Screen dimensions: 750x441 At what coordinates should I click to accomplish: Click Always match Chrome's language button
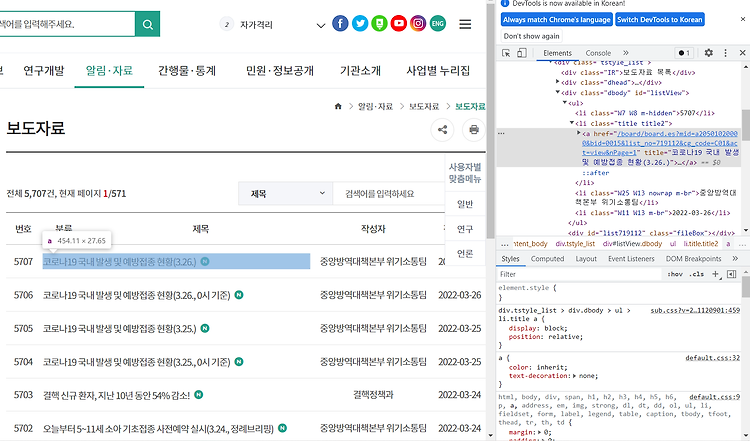point(557,20)
